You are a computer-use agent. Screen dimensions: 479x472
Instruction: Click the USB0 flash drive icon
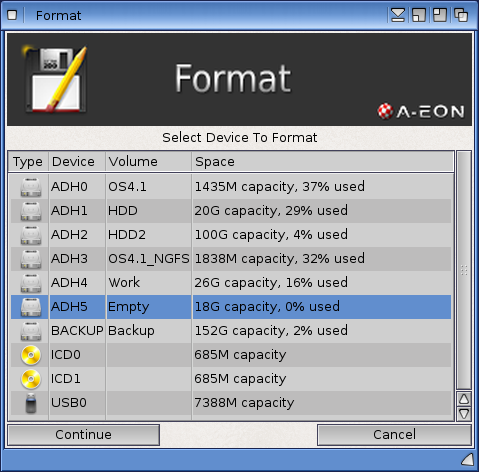pos(31,403)
